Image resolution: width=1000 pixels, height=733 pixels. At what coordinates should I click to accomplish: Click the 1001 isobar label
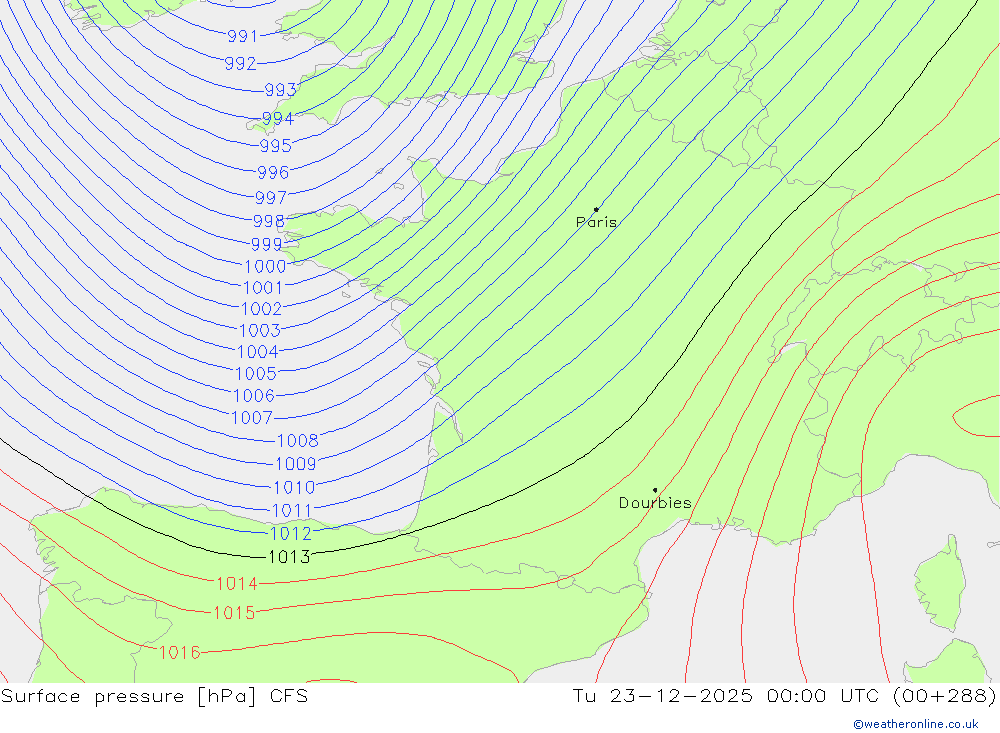coord(263,288)
